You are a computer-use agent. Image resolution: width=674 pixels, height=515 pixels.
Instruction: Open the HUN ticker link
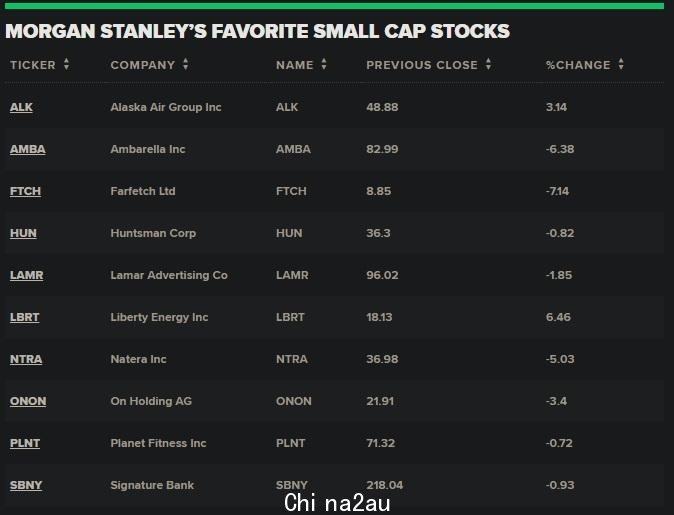[23, 233]
